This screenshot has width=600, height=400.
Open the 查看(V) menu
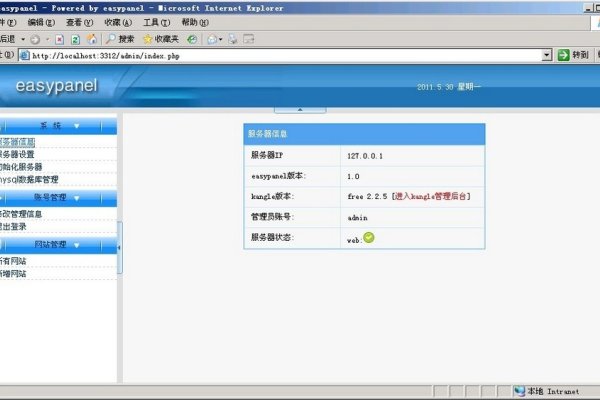(x=80, y=22)
